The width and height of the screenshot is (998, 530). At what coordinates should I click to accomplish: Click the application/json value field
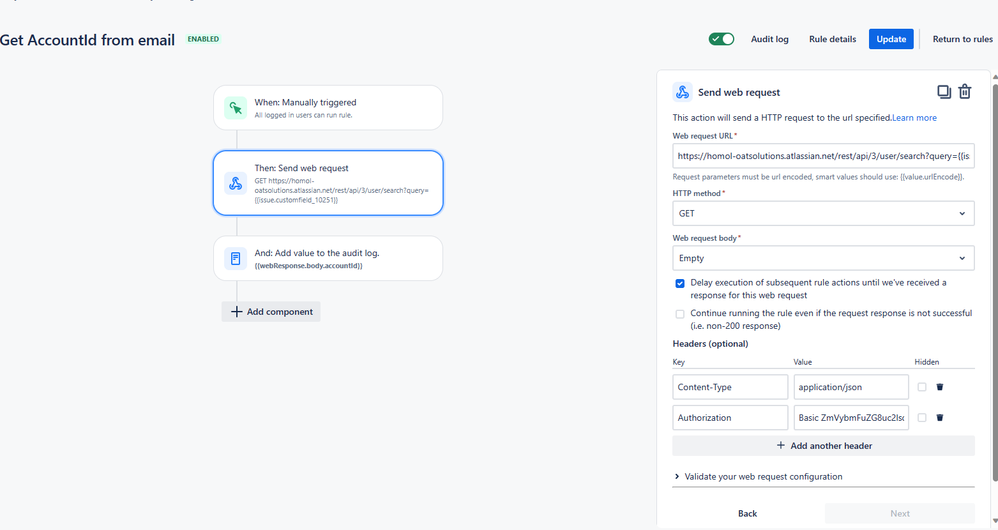click(x=851, y=387)
